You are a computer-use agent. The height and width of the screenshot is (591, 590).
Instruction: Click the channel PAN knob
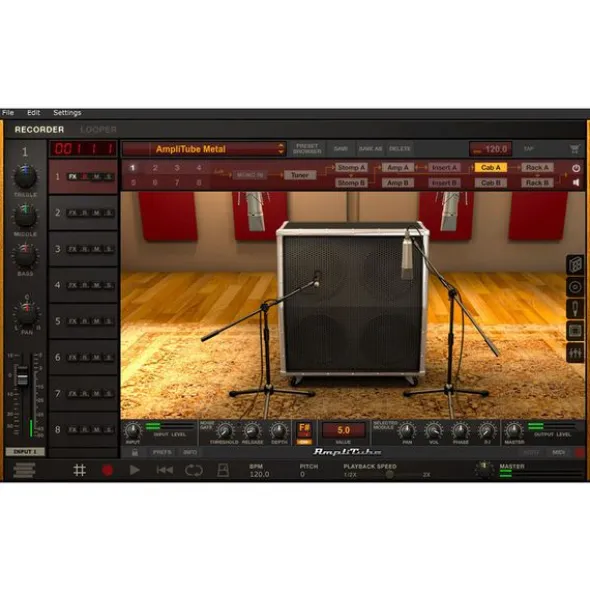tap(27, 314)
